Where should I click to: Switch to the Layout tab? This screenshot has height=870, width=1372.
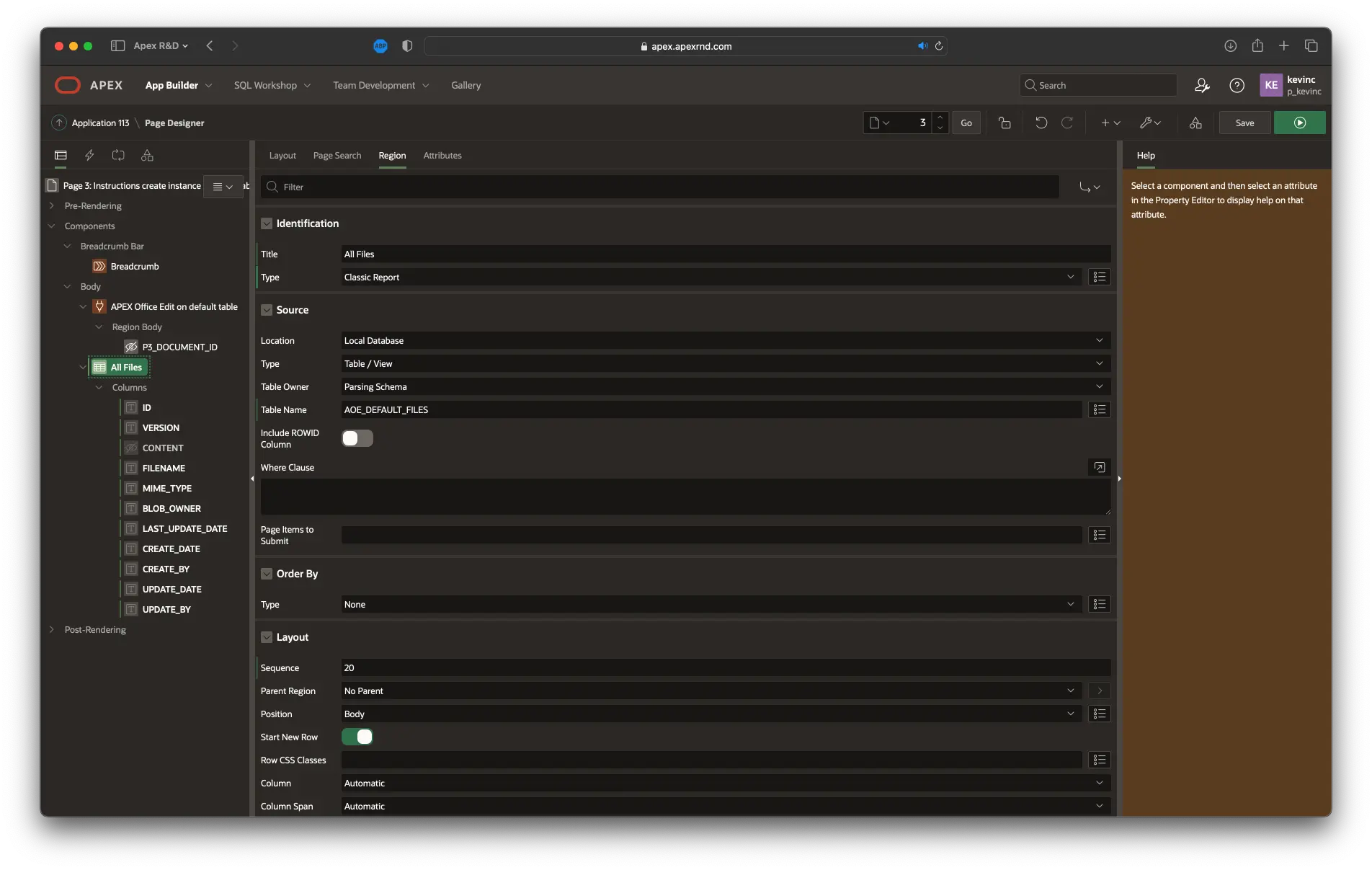click(x=282, y=155)
